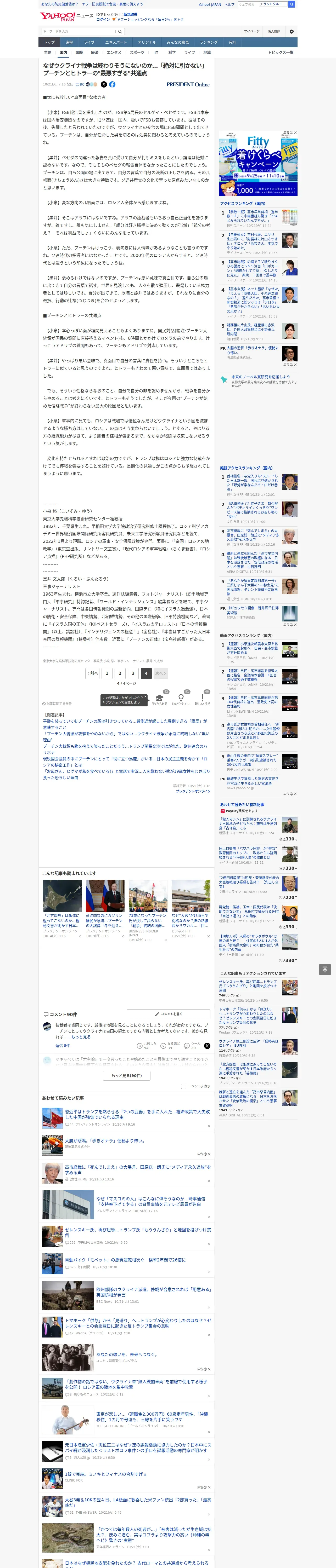Click the comment count 90 icon under the headline
The width and height of the screenshot is (336, 1568).
[x=80, y=85]
